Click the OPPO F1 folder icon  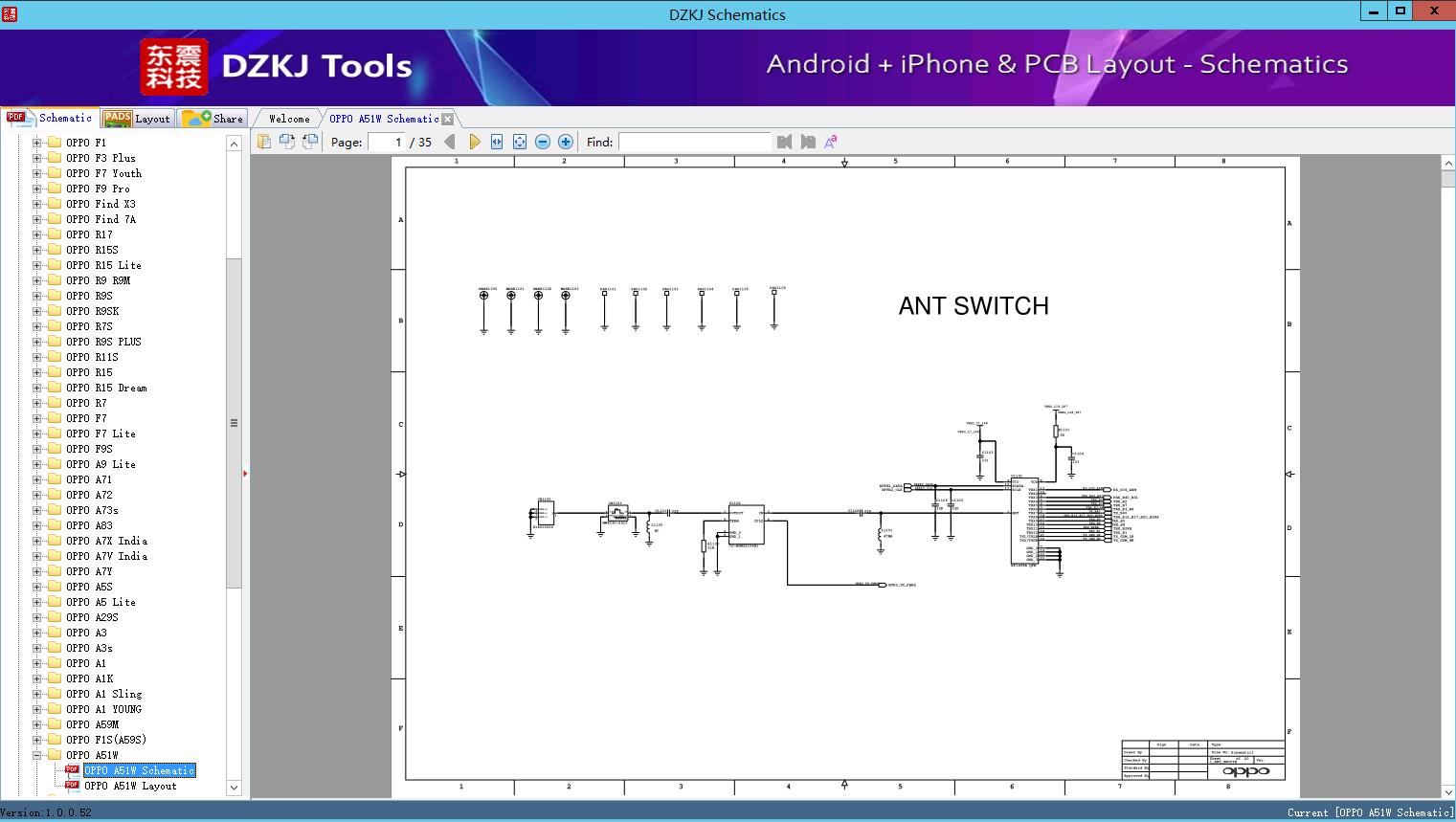(x=55, y=143)
